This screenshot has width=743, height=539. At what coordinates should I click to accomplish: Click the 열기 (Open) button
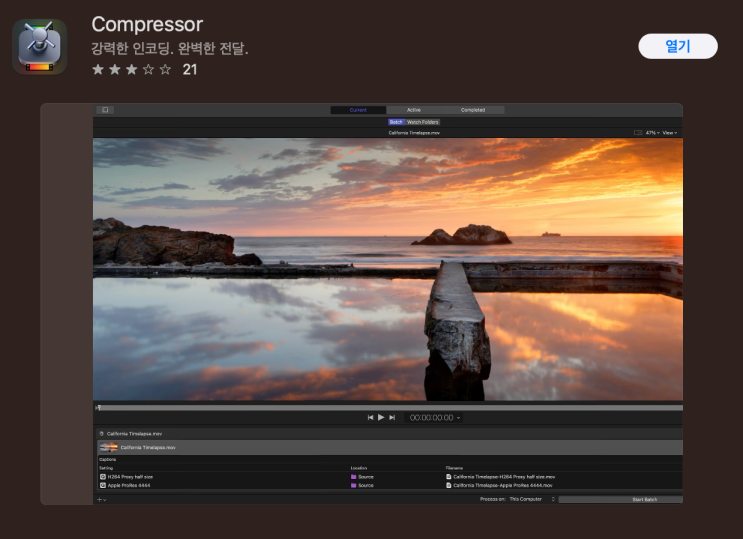678,46
